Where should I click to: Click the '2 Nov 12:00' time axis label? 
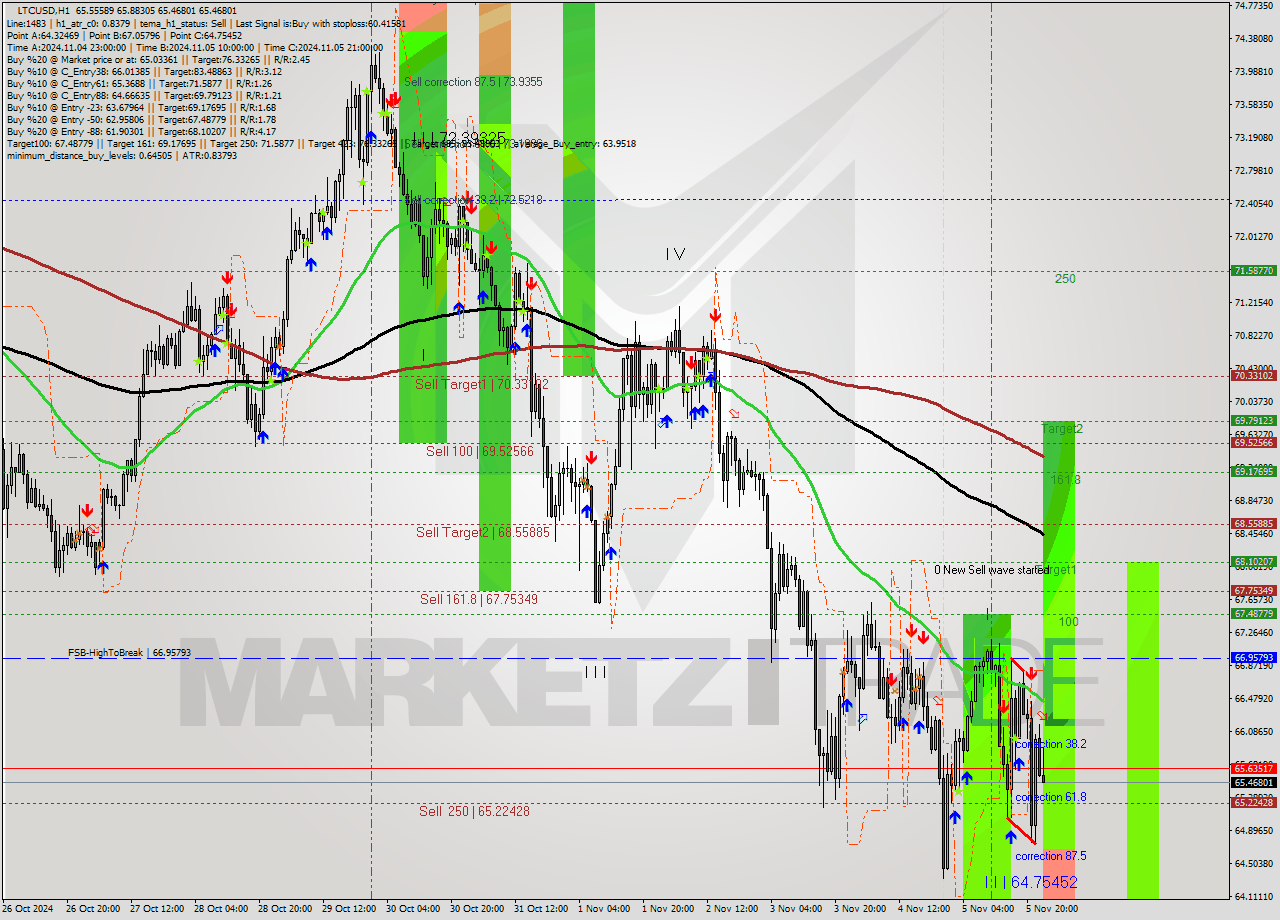pos(731,909)
